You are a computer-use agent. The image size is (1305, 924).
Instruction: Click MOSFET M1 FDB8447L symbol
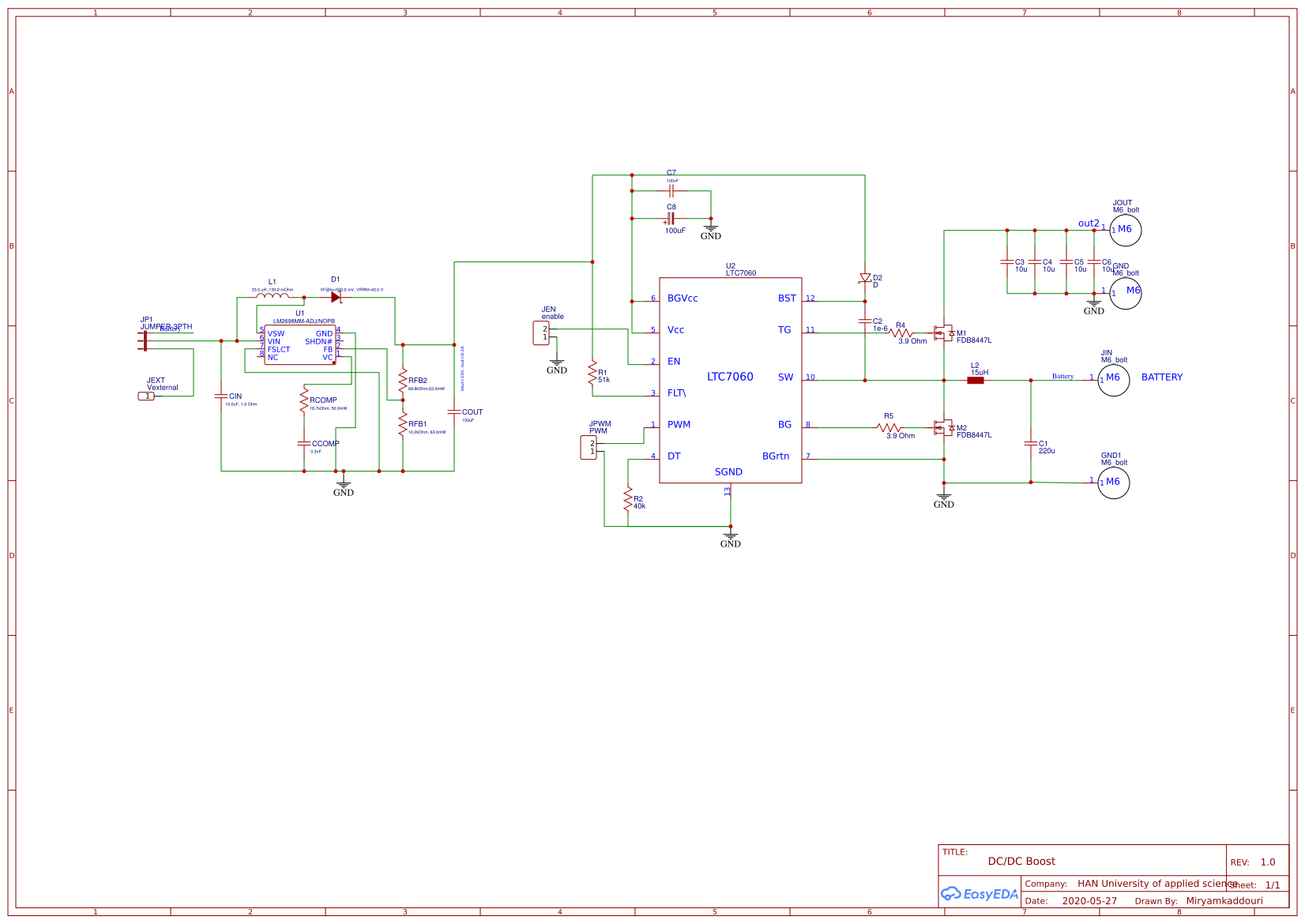pos(945,334)
